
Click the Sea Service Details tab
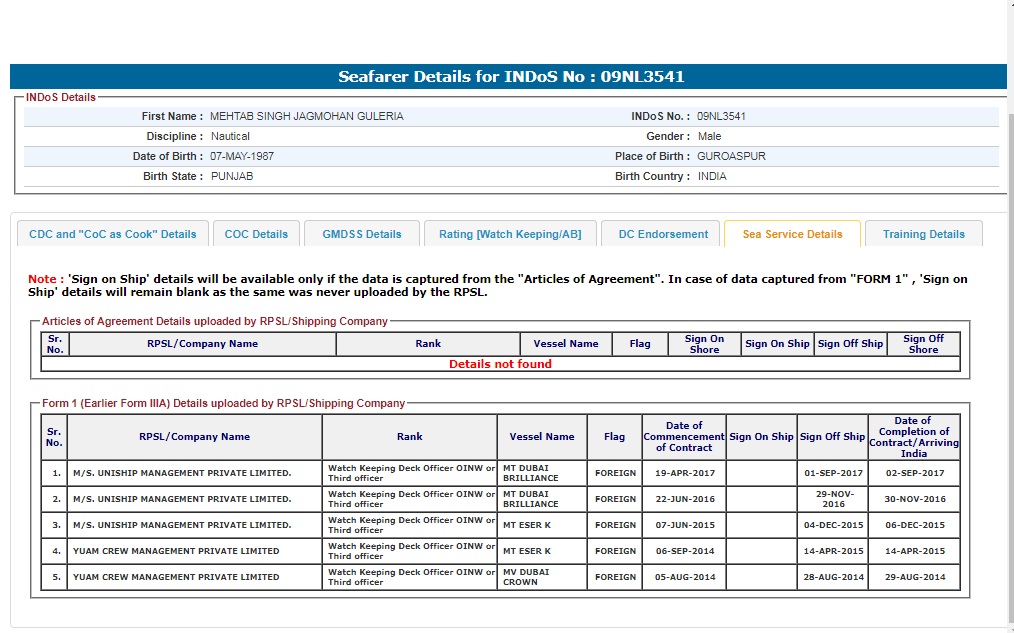(x=792, y=234)
